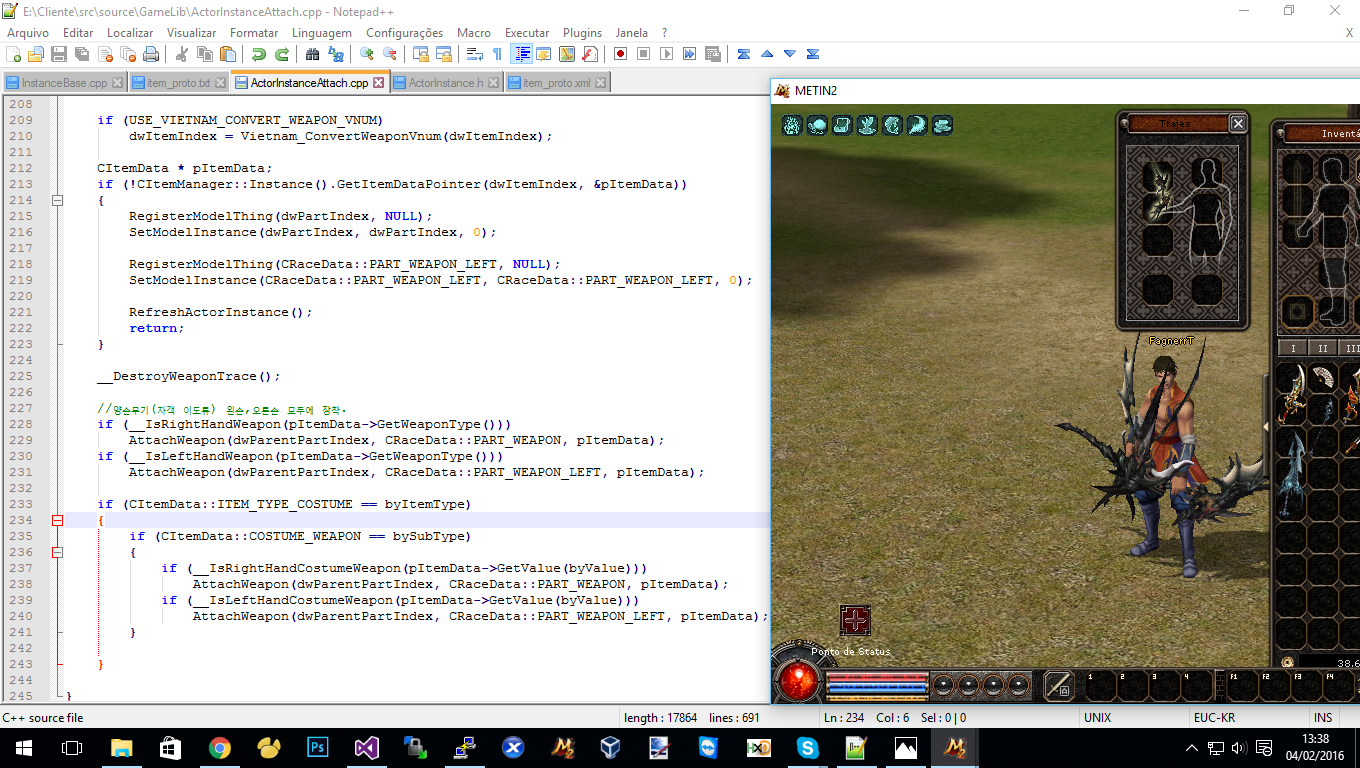
Task: Select inventory page I in Metin2
Action: pos(1294,348)
